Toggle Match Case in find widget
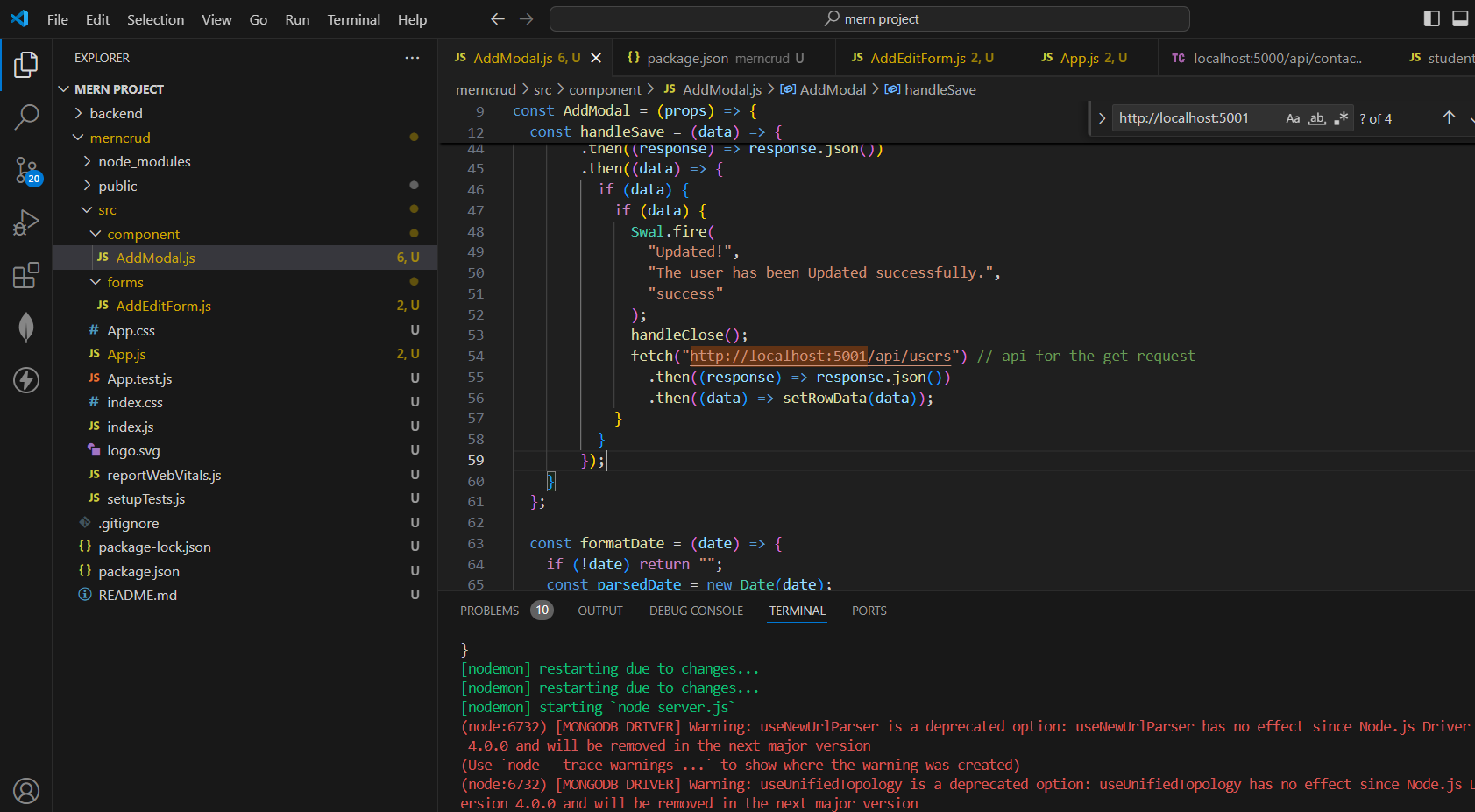This screenshot has width=1475, height=812. click(1293, 118)
